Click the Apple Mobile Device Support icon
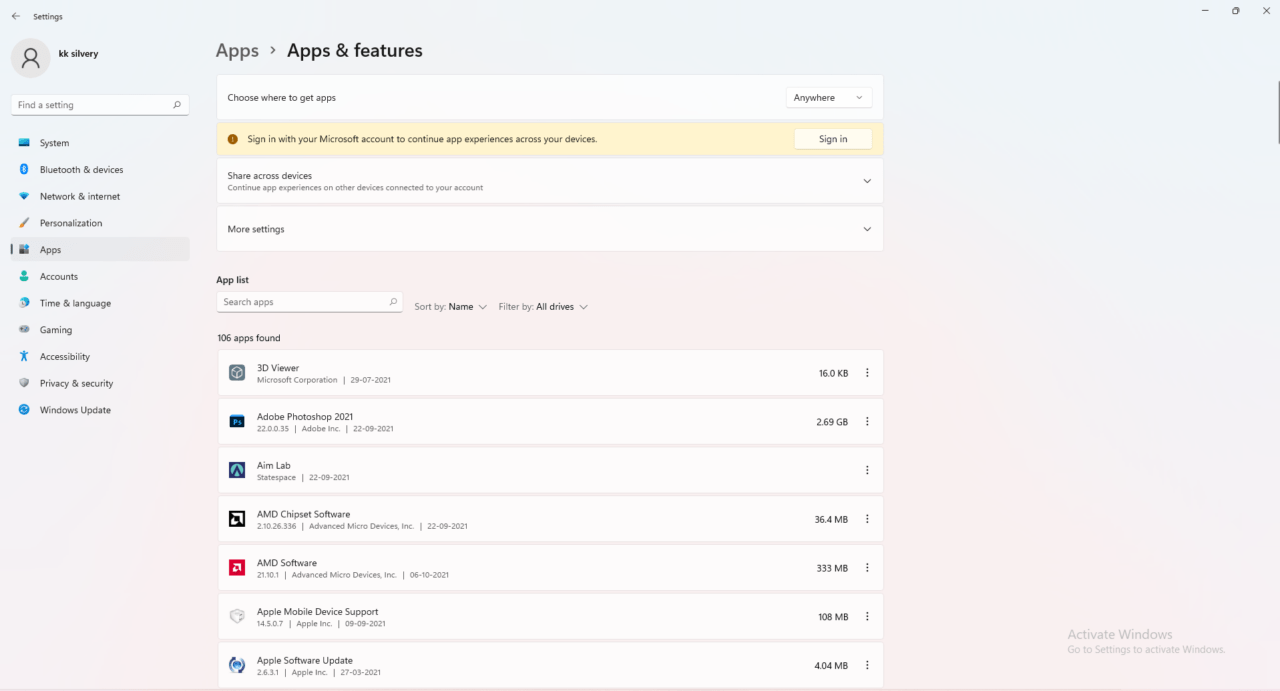Screen dimensions: 1280x691 point(237,616)
